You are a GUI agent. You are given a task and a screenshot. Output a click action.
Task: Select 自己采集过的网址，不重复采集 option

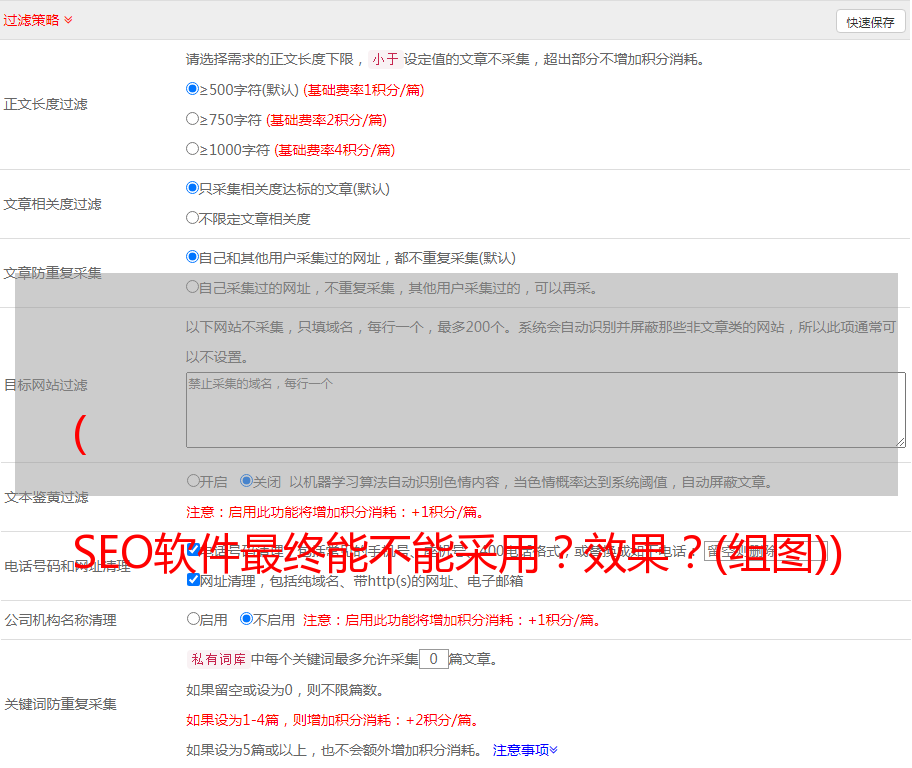pyautogui.click(x=192, y=286)
